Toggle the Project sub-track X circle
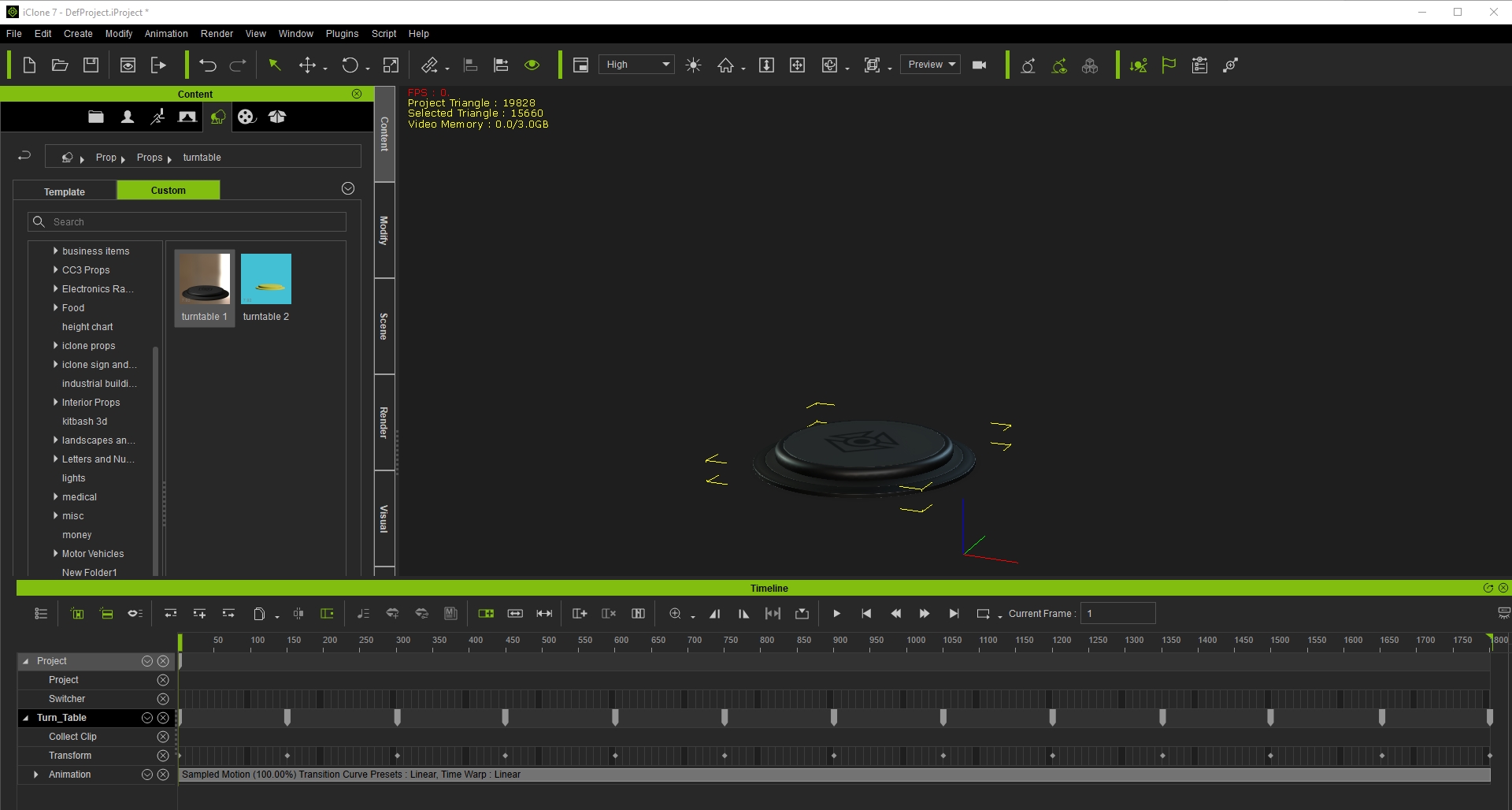Image resolution: width=1512 pixels, height=810 pixels. click(163, 680)
